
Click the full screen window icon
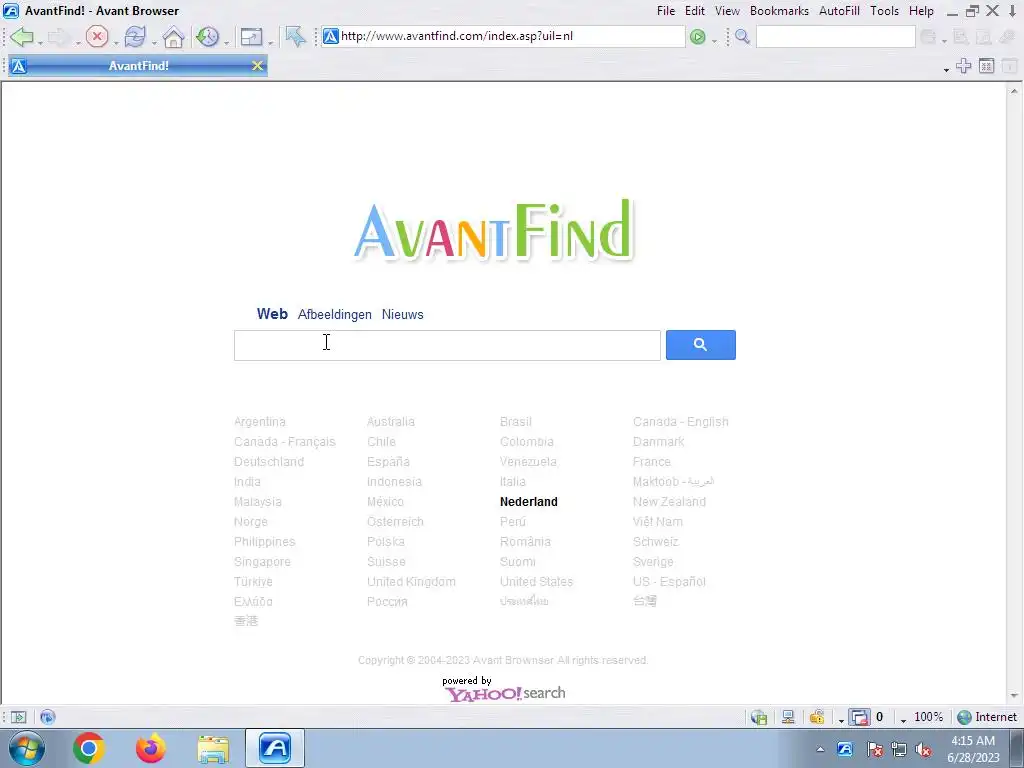tap(251, 37)
